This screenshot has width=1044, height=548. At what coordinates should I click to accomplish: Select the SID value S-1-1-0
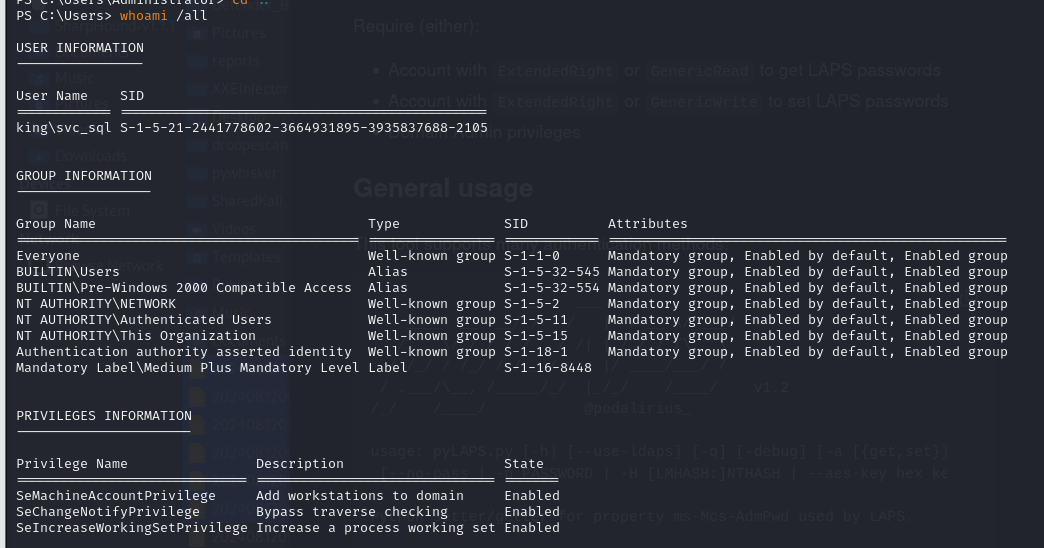click(532, 256)
